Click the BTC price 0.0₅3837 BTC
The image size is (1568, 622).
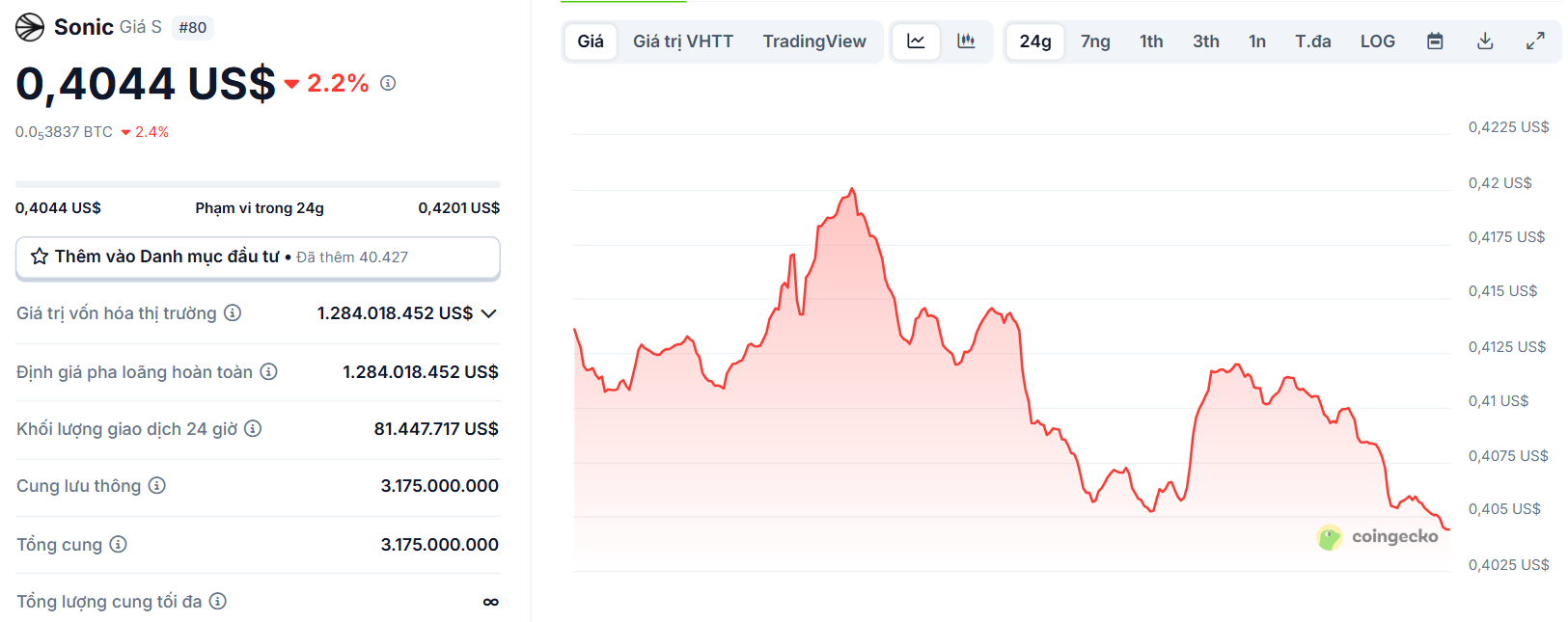coord(64,132)
